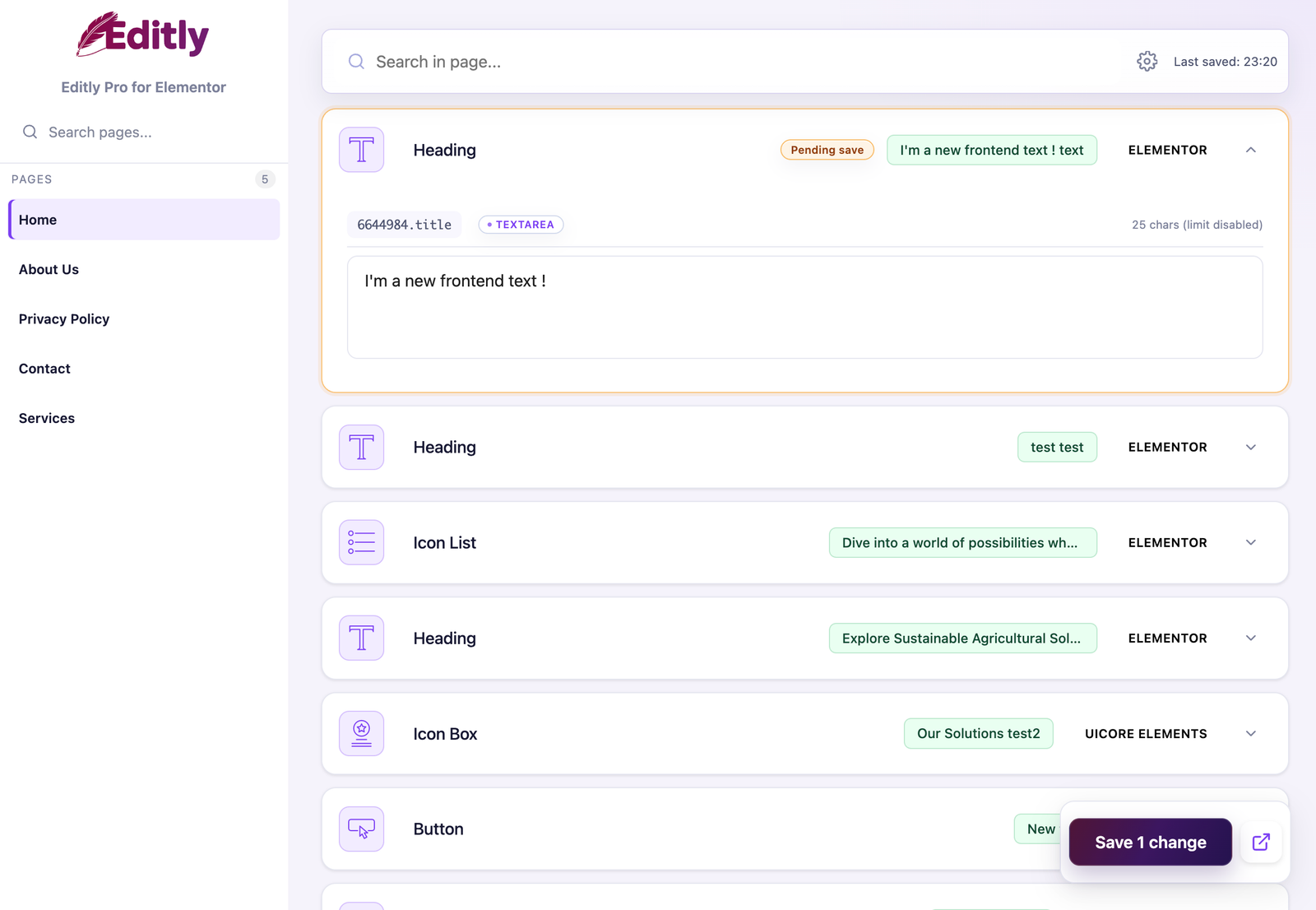1316x910 pixels.
Task: Click the Pending save badge
Action: (827, 150)
